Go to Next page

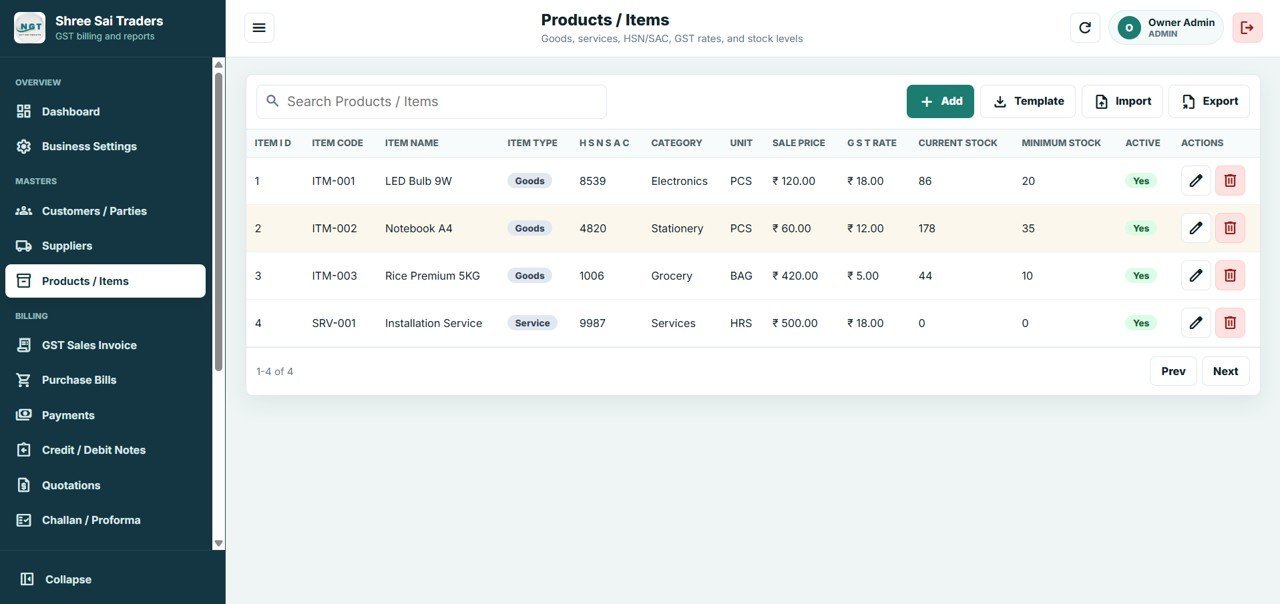(x=1226, y=371)
